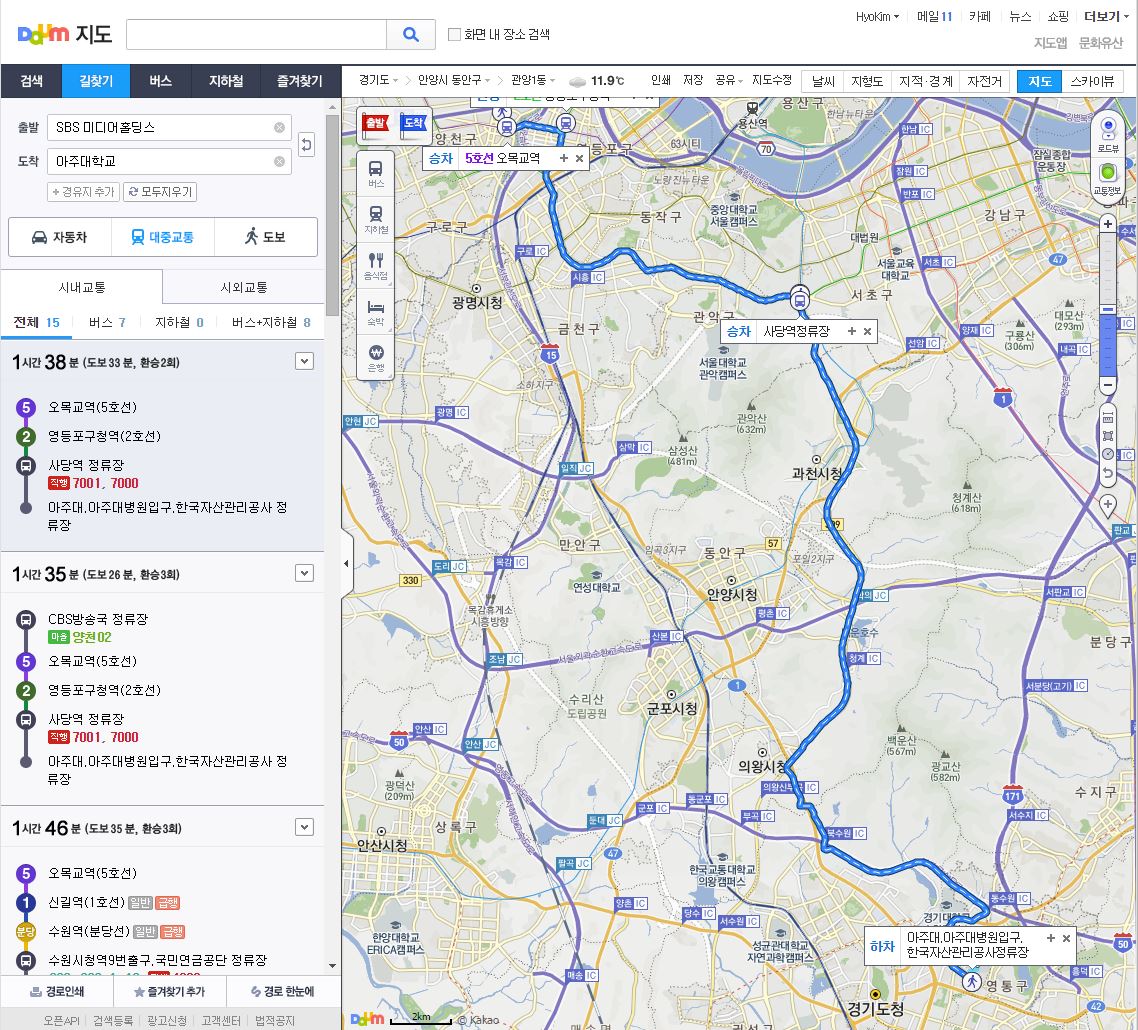Switch to the 지하철 tab
1138x1030 pixels.
pyautogui.click(x=226, y=82)
